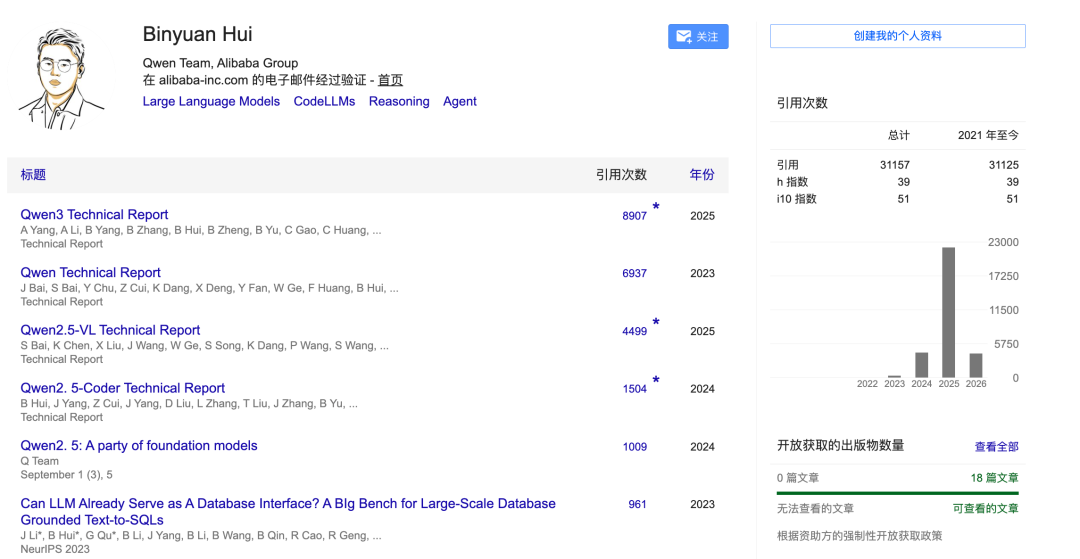Sort publications by the 年份 column
The image size is (1080, 559).
pyautogui.click(x=702, y=175)
